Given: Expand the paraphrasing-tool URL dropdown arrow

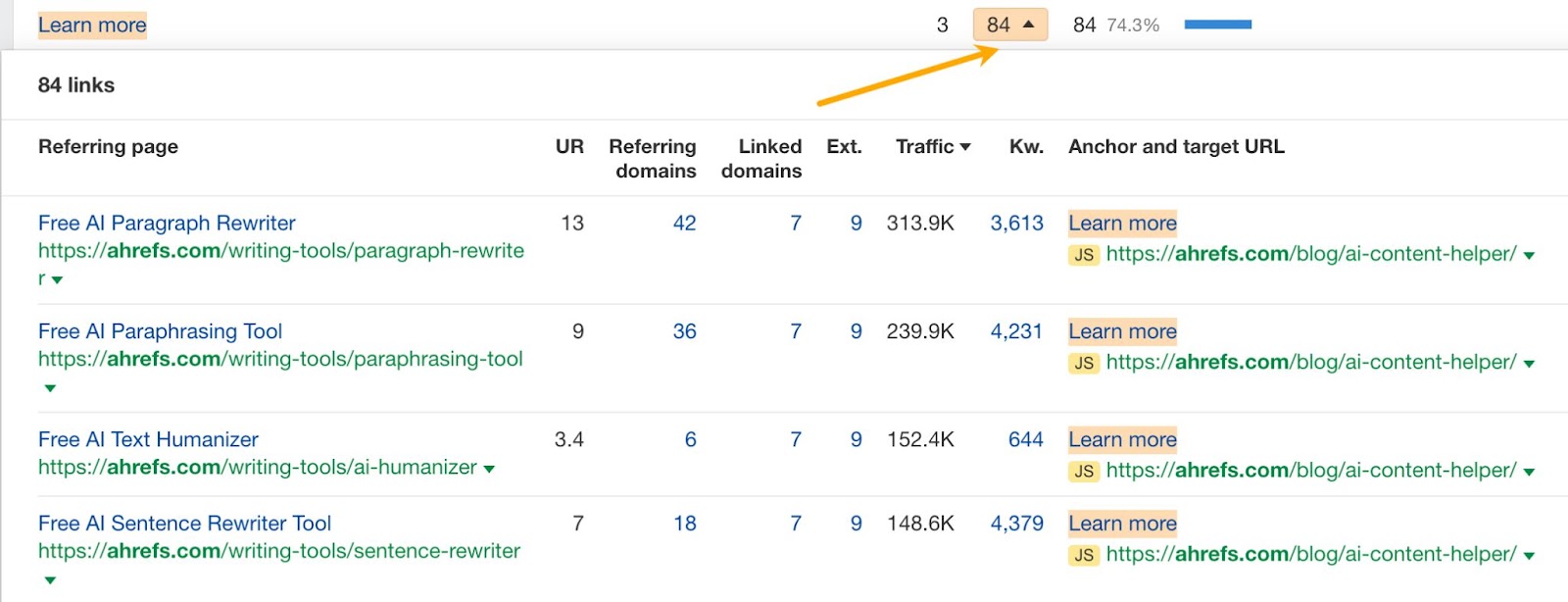Looking at the screenshot, I should pyautogui.click(x=50, y=388).
